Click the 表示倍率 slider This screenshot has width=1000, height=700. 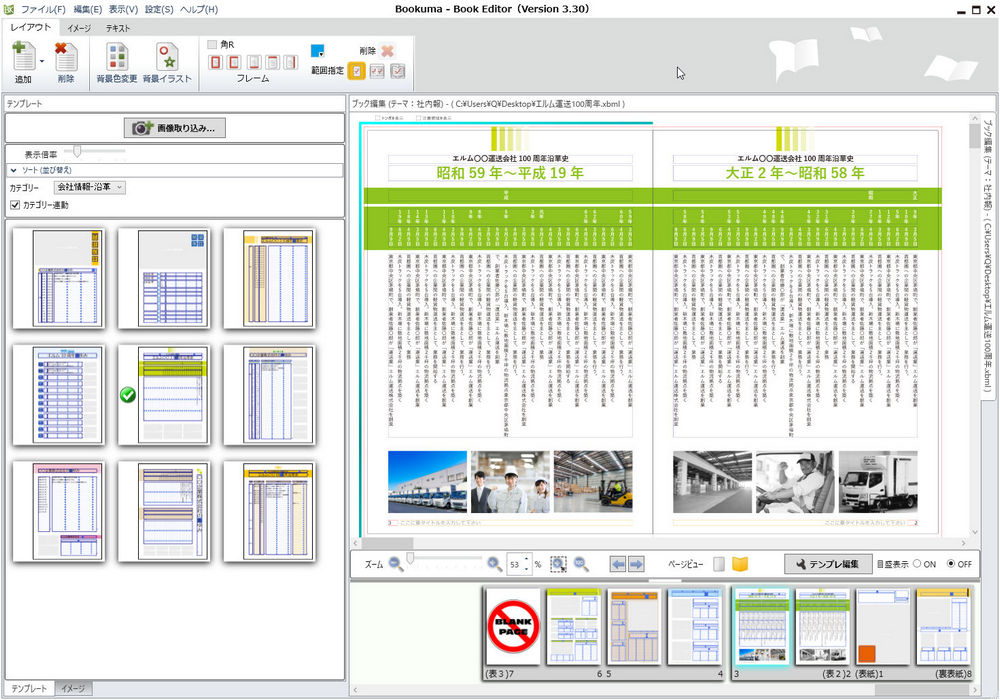coord(78,152)
